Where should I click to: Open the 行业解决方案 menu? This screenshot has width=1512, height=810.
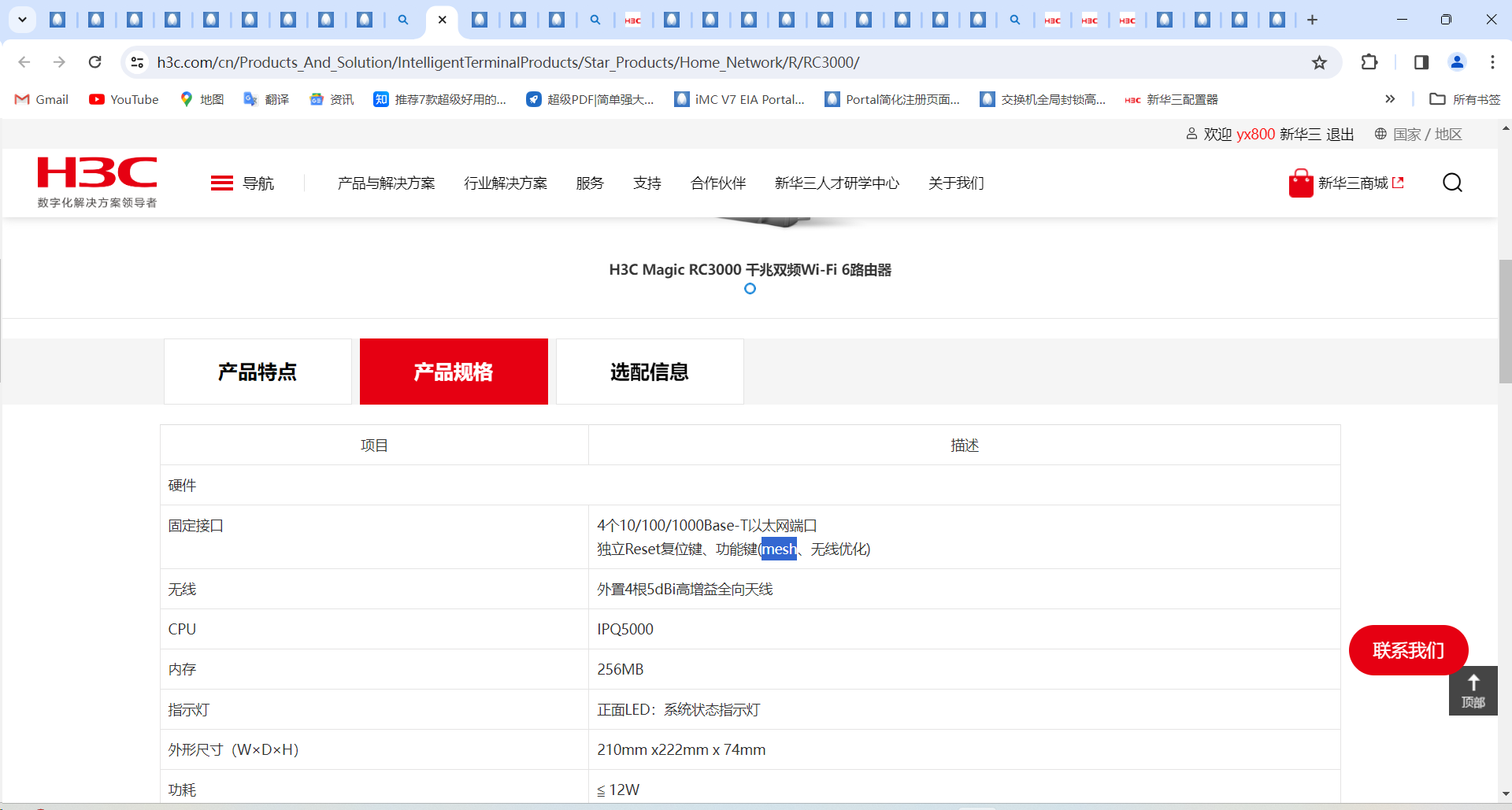pos(506,183)
